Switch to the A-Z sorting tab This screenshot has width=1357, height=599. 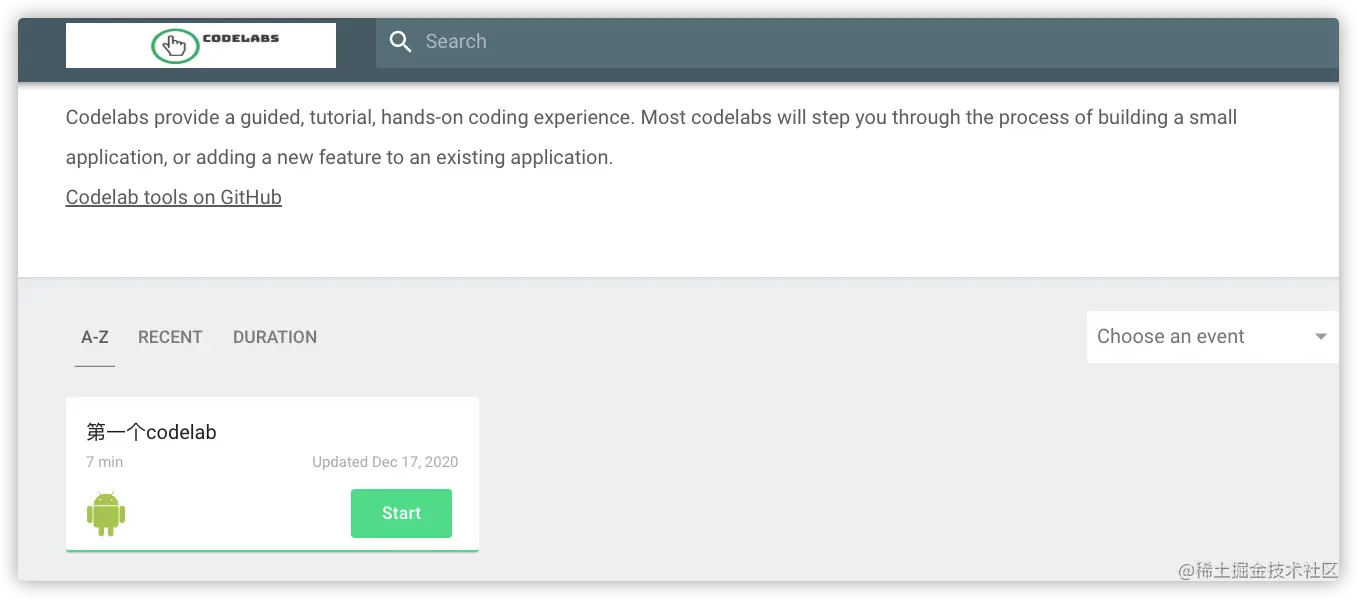coord(95,337)
